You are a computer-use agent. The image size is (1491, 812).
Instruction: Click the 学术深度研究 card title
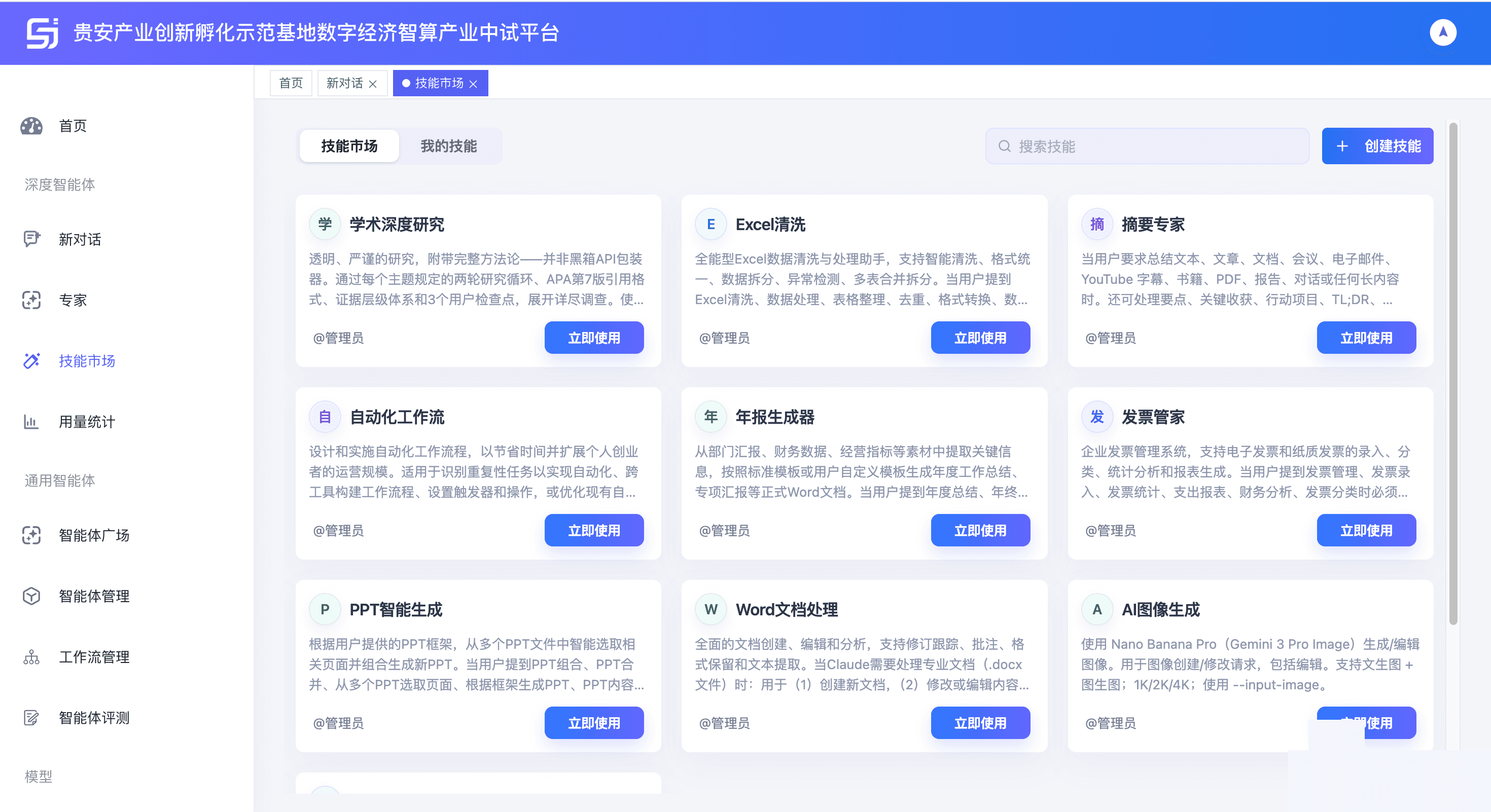coord(397,225)
